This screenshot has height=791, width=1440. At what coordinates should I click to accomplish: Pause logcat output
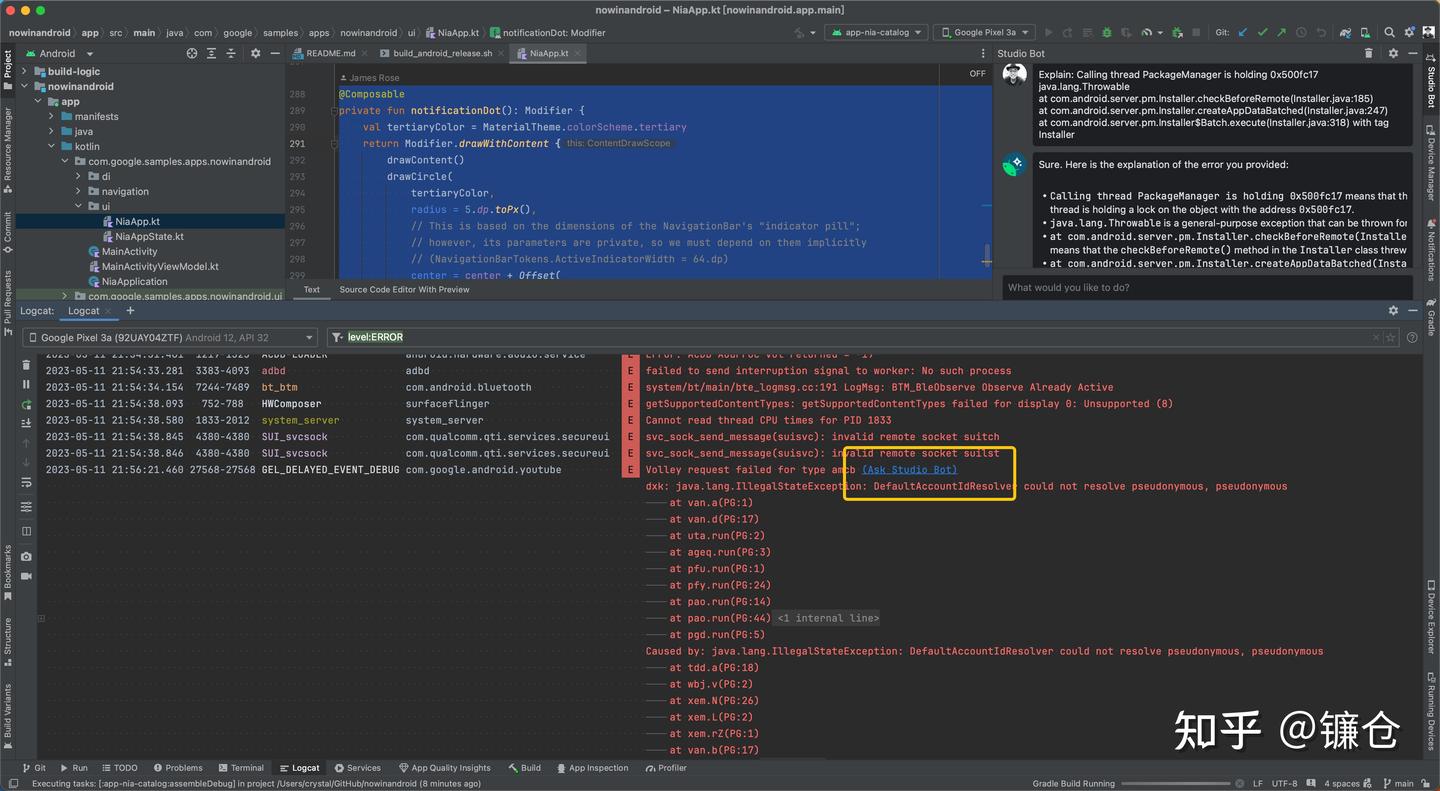27,384
